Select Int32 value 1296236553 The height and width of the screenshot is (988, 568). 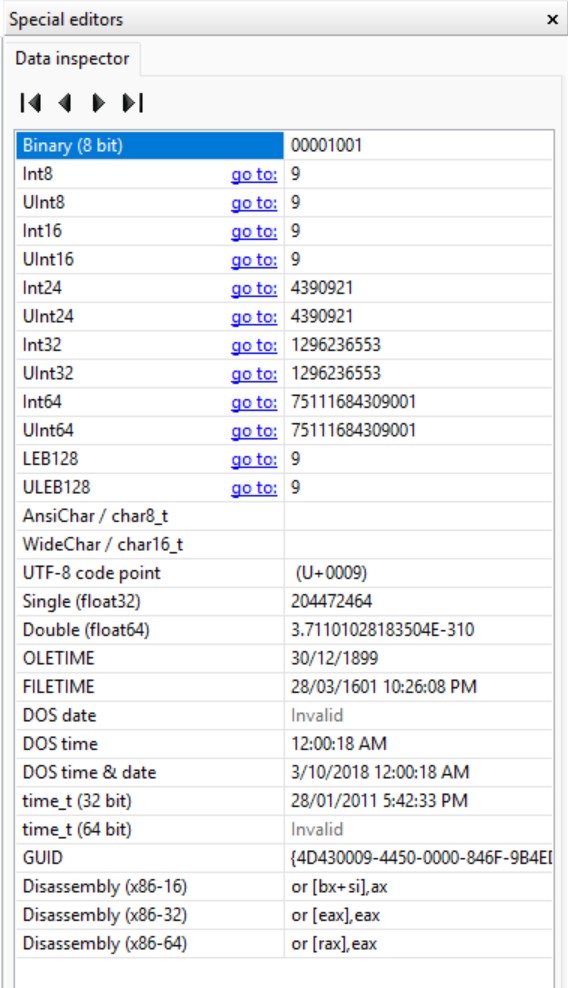coord(335,345)
